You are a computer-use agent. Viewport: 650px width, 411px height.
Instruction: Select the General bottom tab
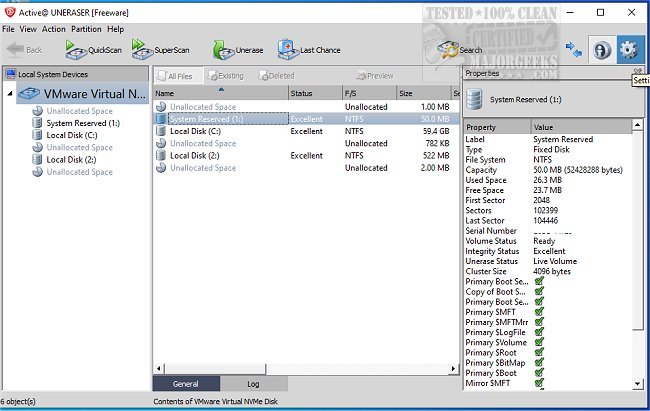click(186, 384)
